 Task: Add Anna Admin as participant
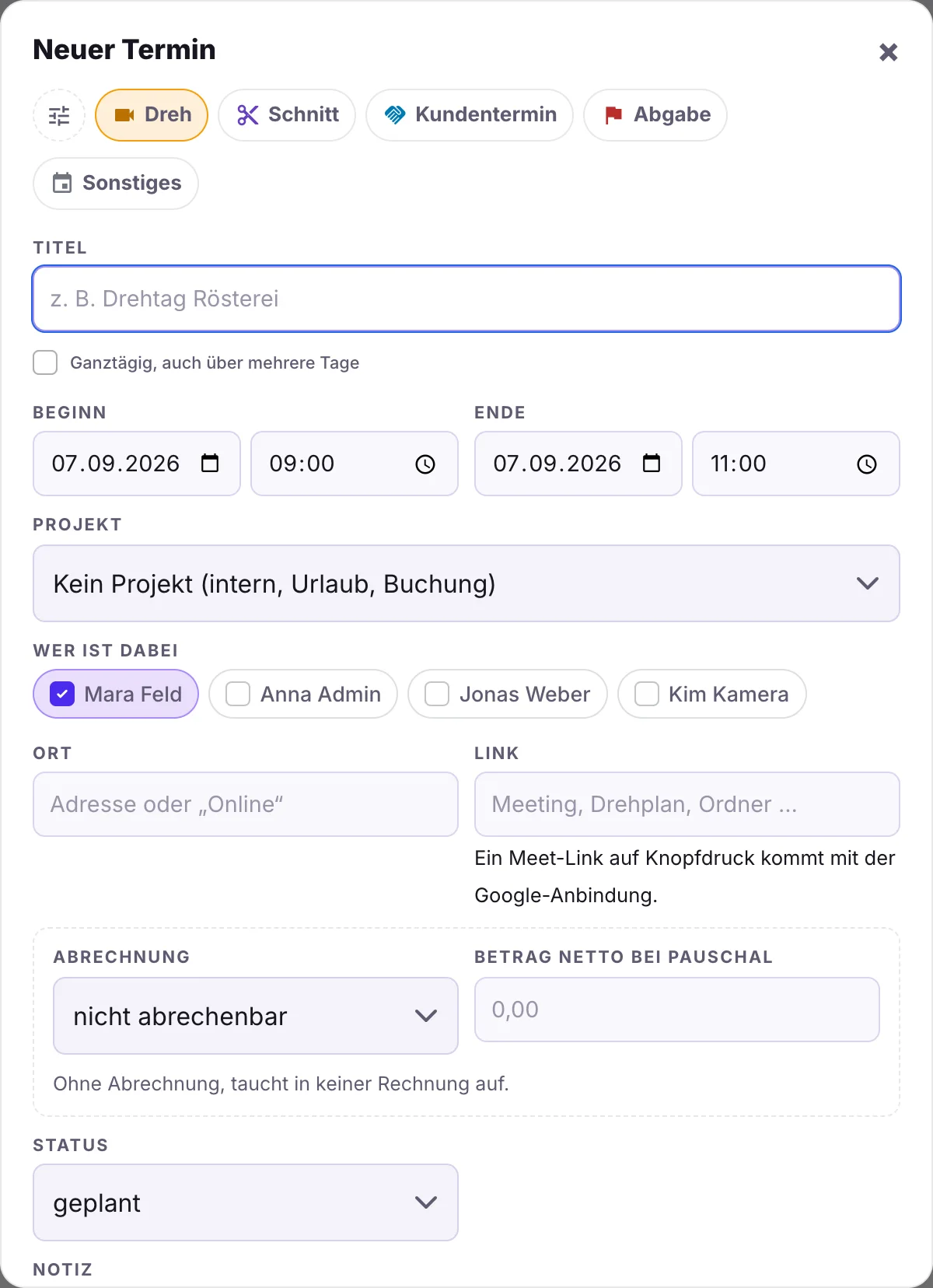(x=303, y=694)
